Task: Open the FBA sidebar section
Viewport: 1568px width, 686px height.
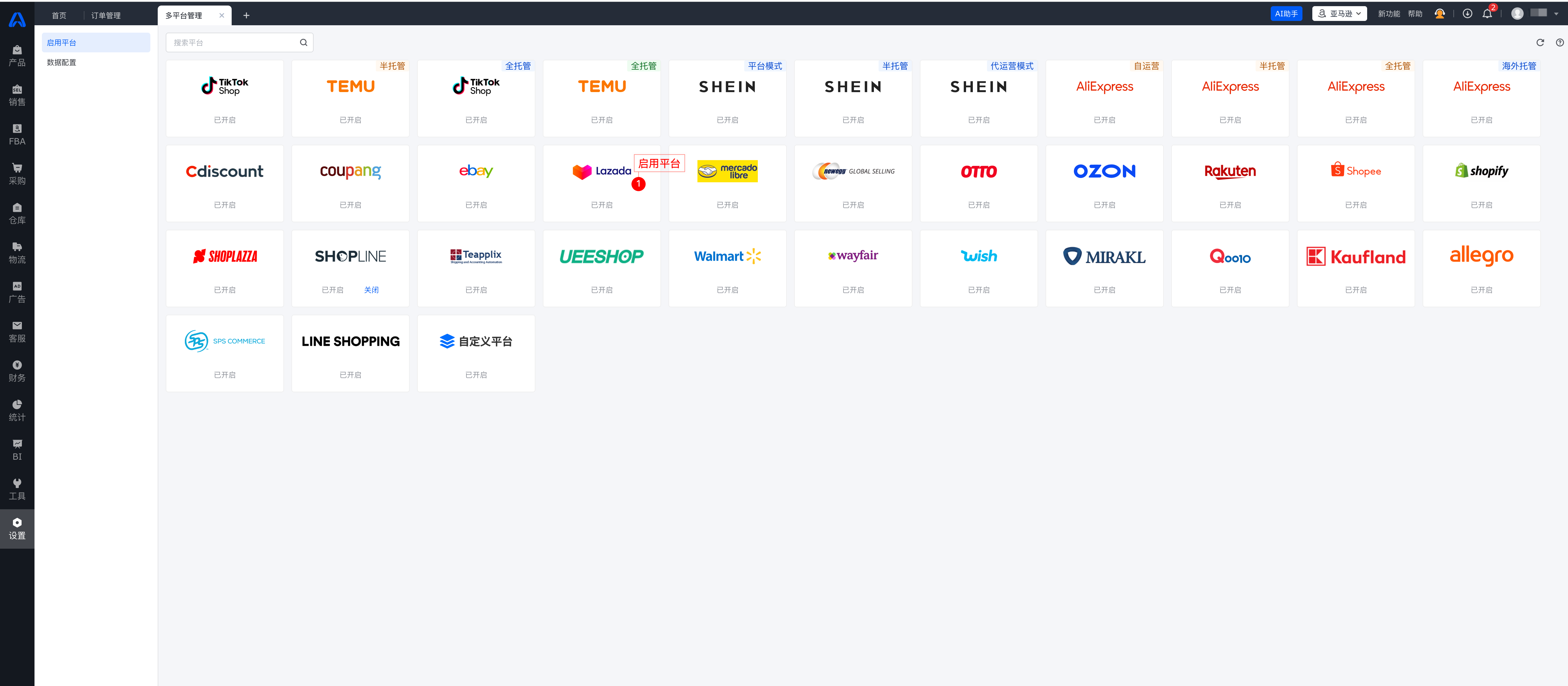Action: tap(17, 135)
